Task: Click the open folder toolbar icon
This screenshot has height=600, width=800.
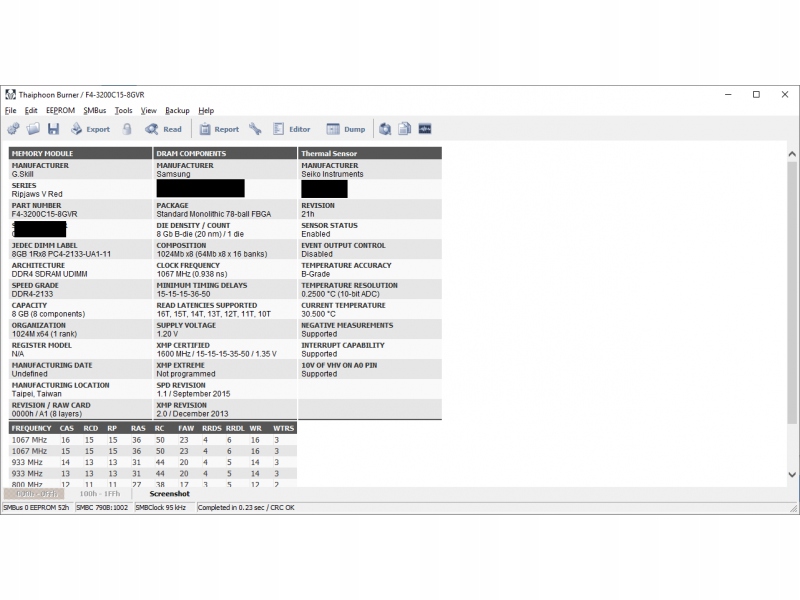Action: pyautogui.click(x=33, y=129)
